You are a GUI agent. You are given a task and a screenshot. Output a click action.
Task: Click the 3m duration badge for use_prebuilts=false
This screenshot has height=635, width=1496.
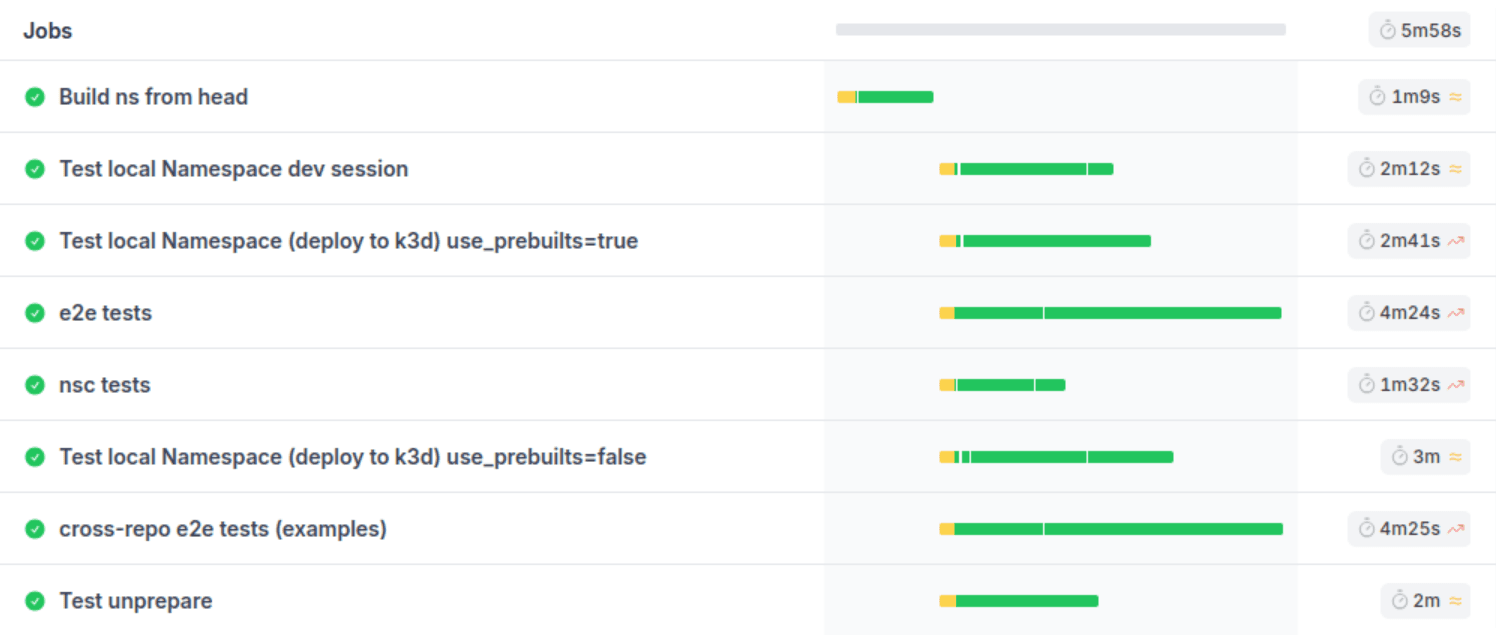(x=1425, y=456)
